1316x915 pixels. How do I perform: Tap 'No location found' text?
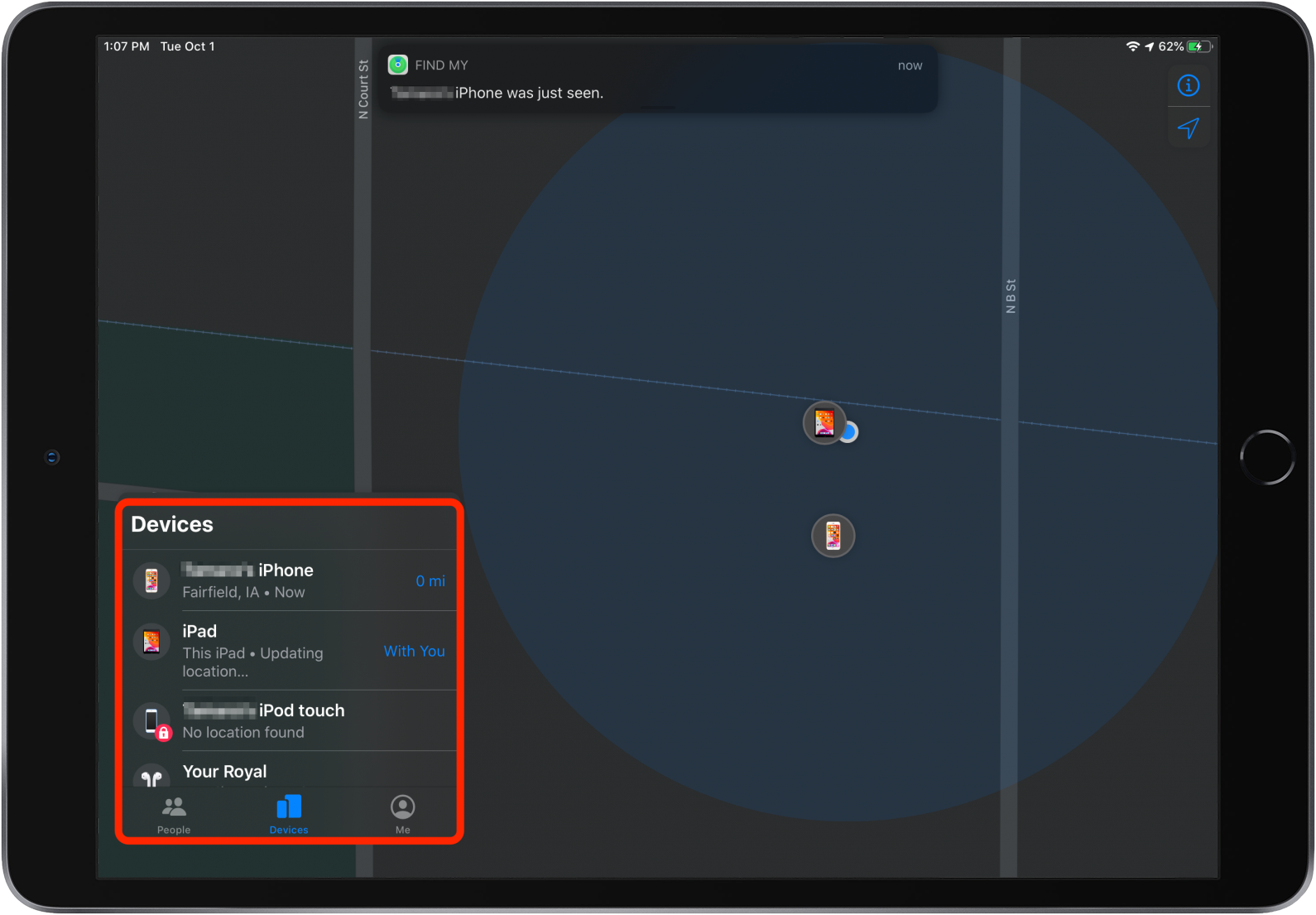click(243, 732)
